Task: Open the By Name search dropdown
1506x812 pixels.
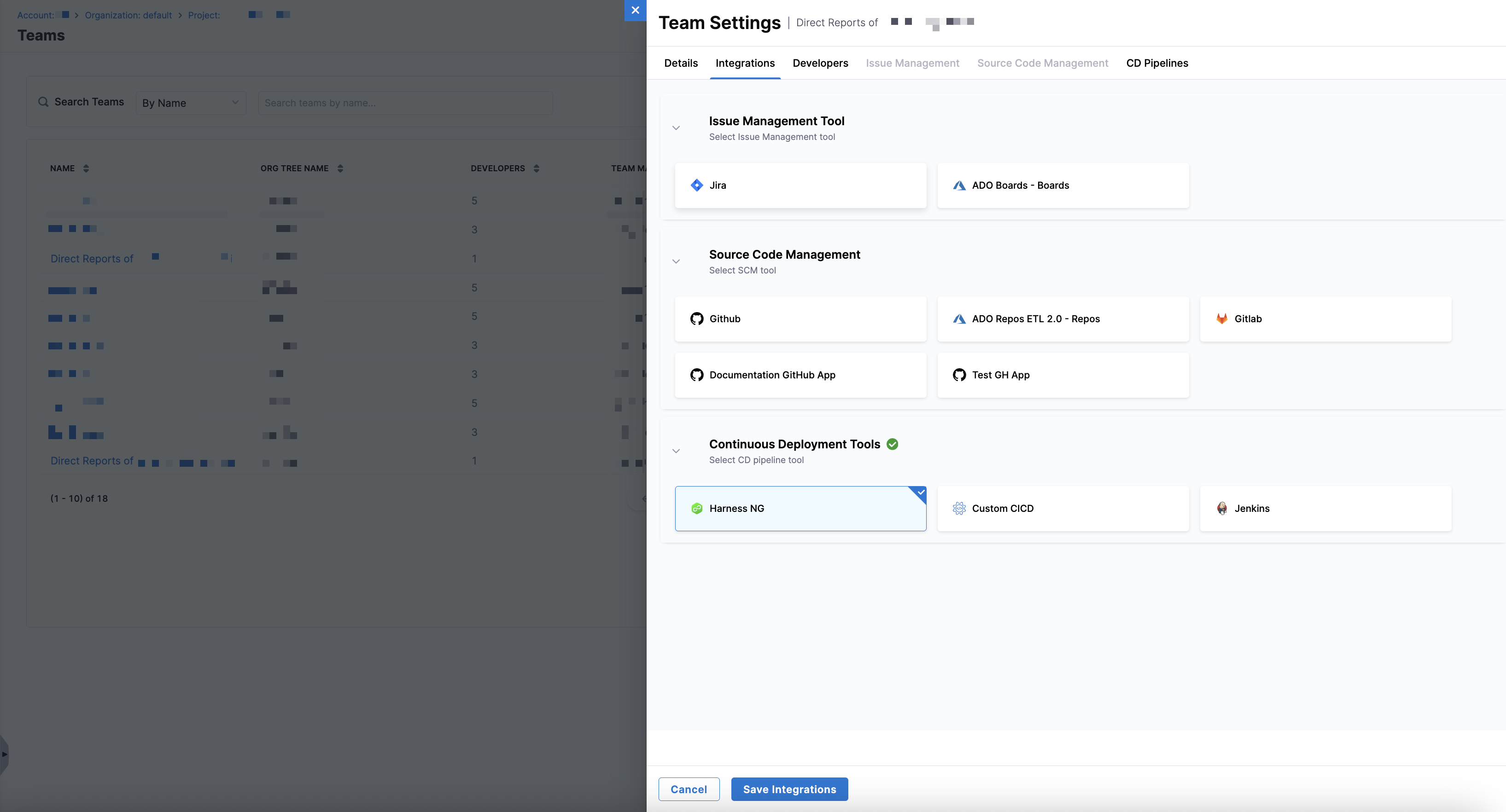Action: click(190, 103)
